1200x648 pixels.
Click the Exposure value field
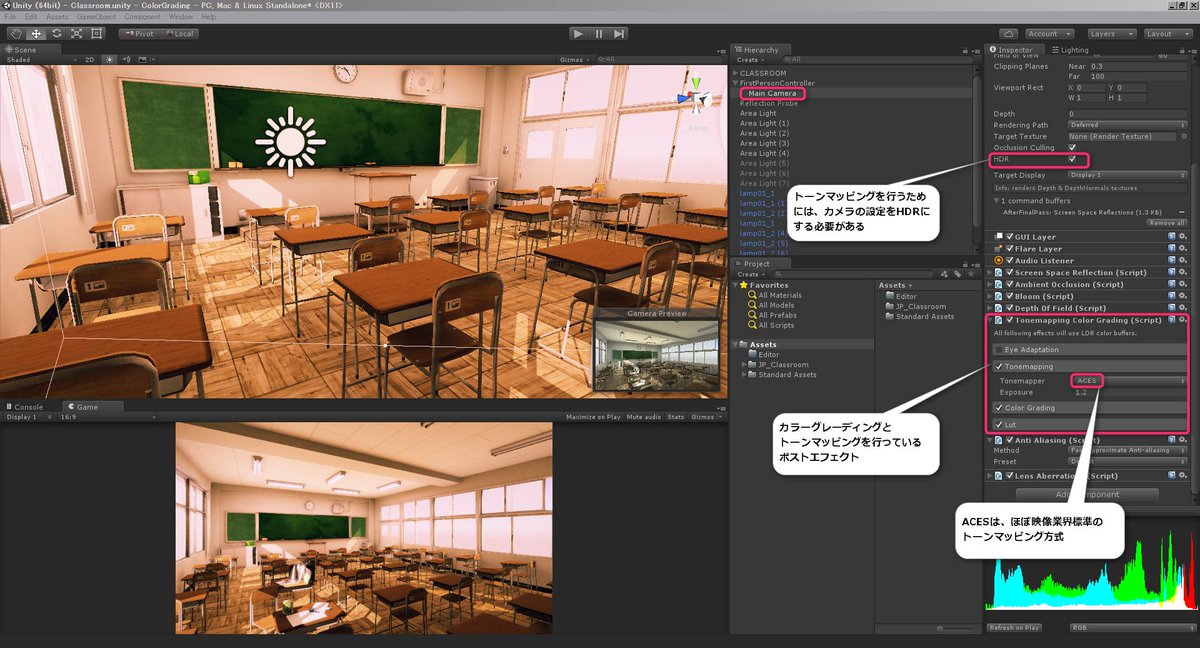(1128, 392)
